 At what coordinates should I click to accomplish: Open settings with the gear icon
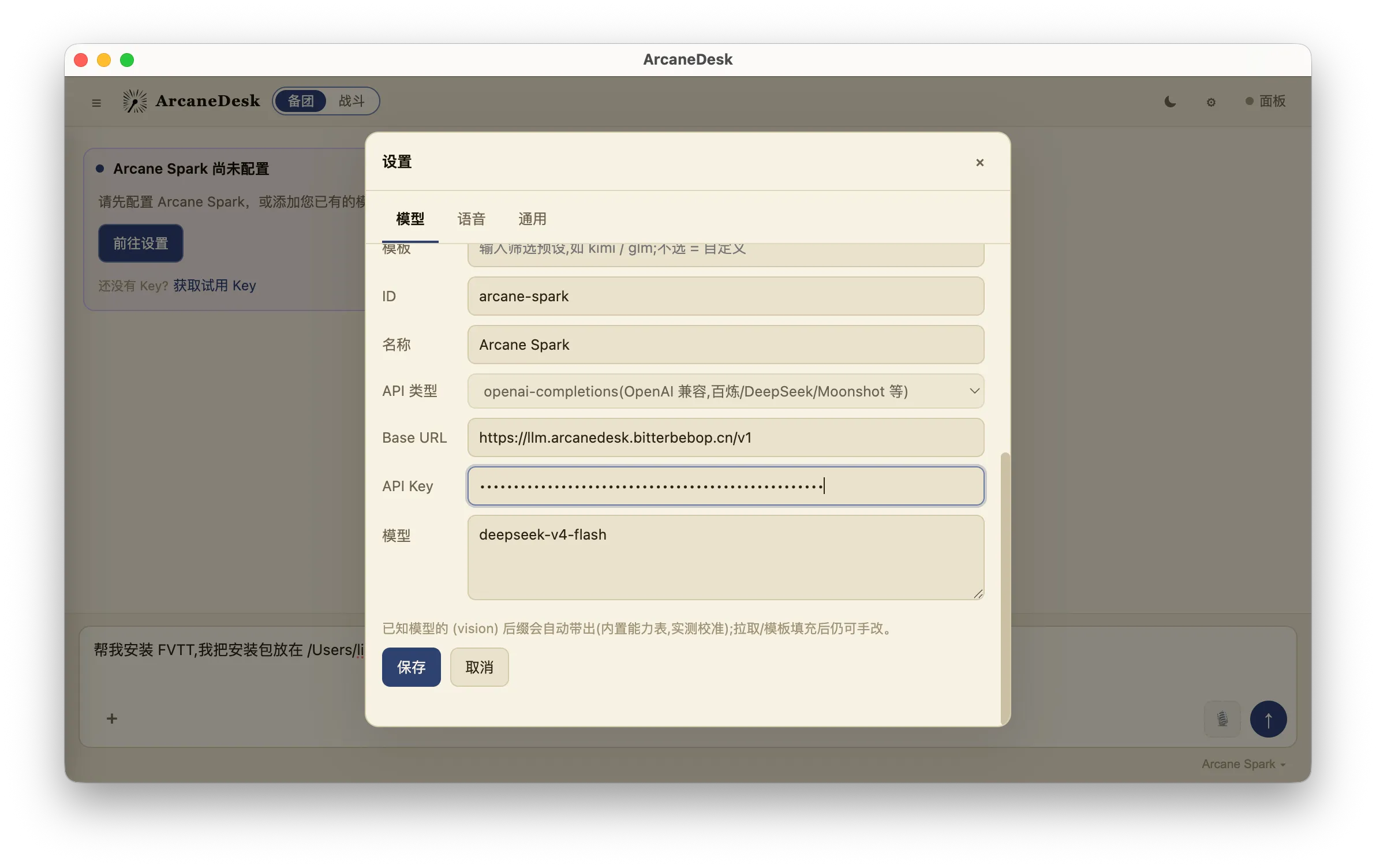click(1211, 102)
